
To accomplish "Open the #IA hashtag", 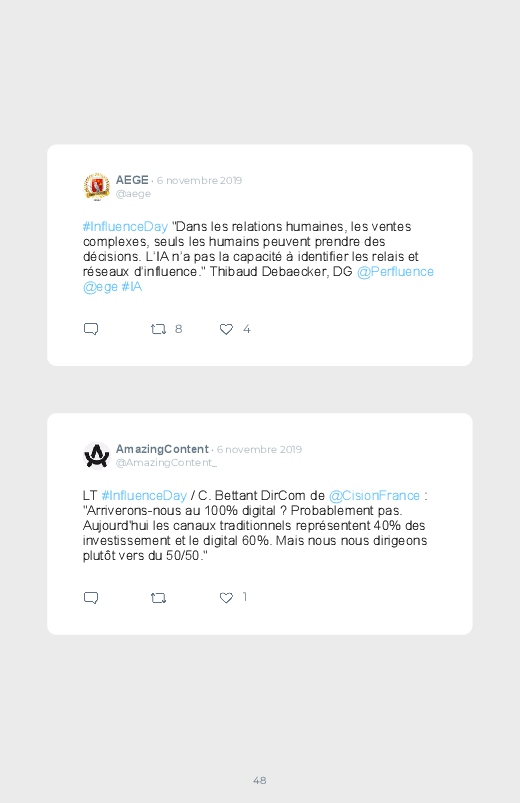I will click(132, 287).
